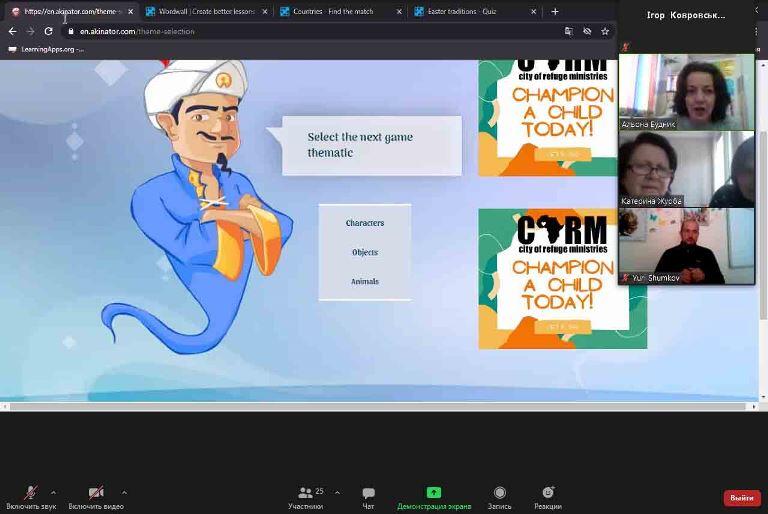
Task: Click the Akinator genie character
Action: pyautogui.click(x=198, y=206)
